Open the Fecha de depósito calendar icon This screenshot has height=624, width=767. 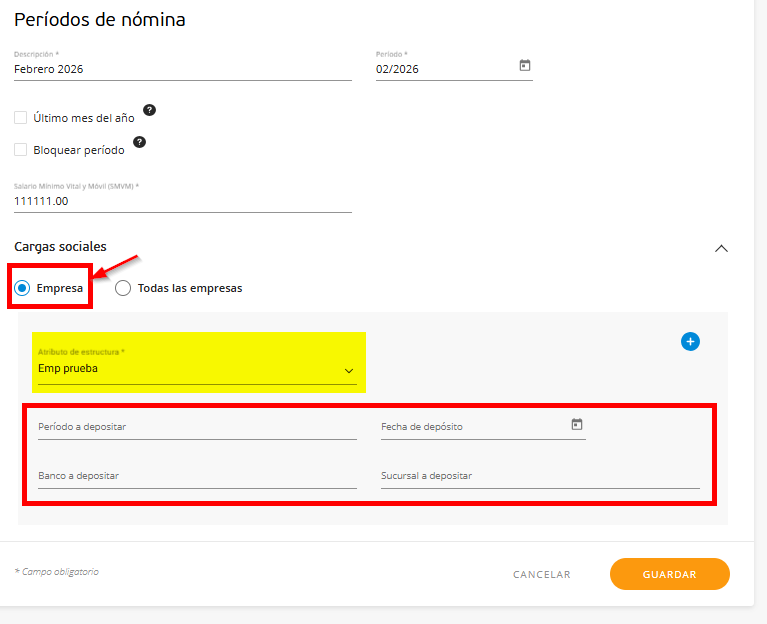tap(577, 425)
